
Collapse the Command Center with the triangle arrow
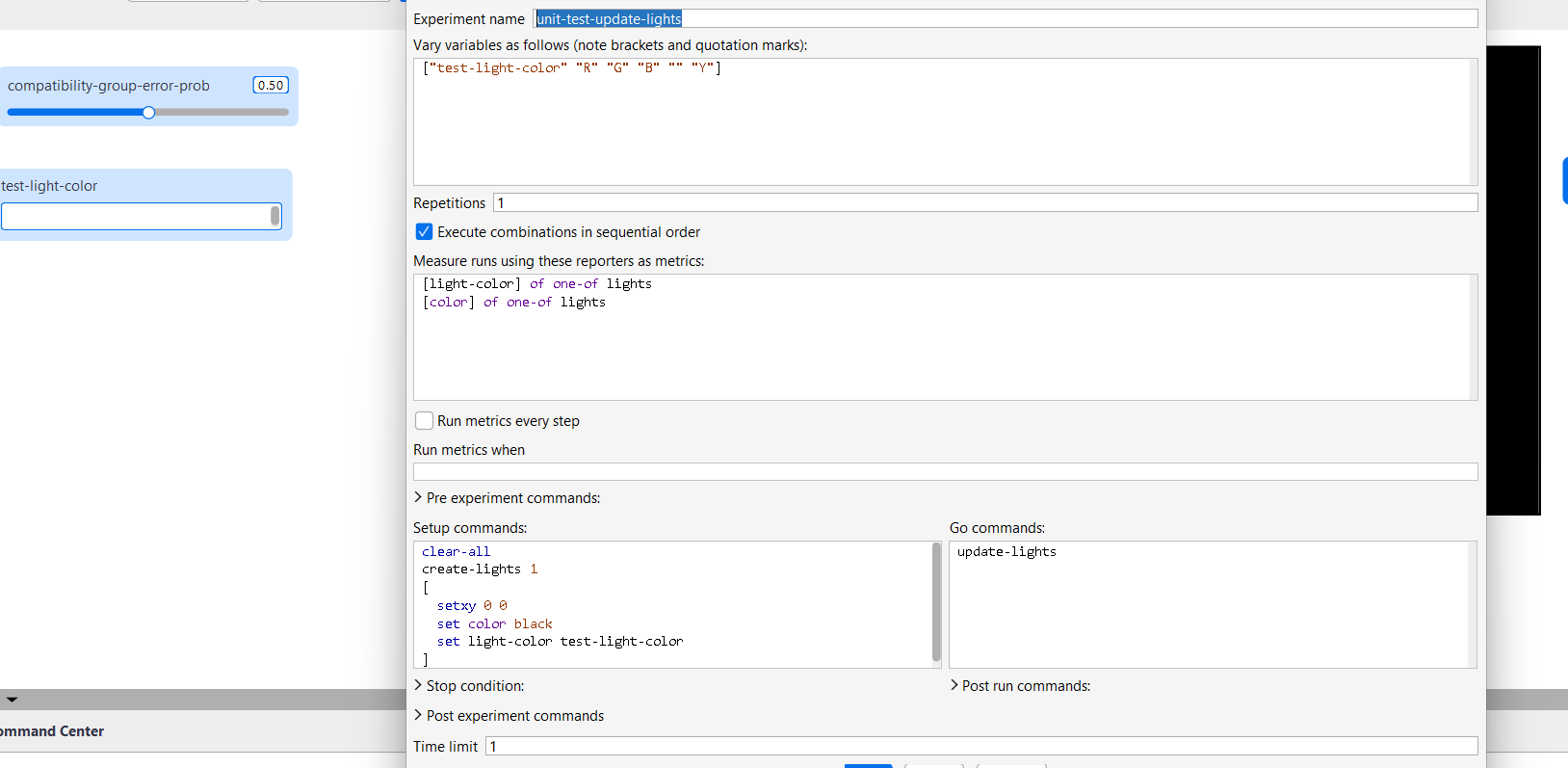[x=12, y=700]
